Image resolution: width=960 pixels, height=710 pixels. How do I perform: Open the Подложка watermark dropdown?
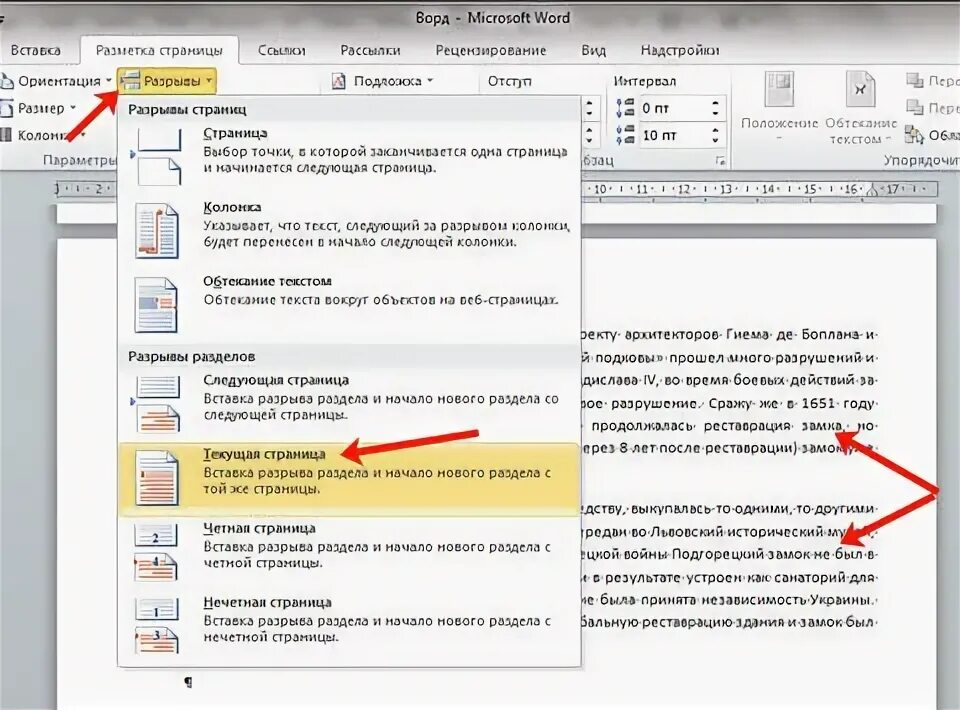(x=383, y=81)
